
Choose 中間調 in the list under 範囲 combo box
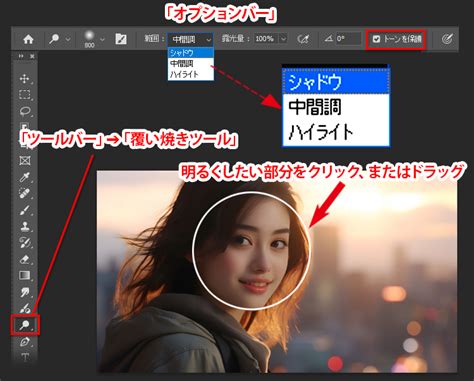(191, 63)
